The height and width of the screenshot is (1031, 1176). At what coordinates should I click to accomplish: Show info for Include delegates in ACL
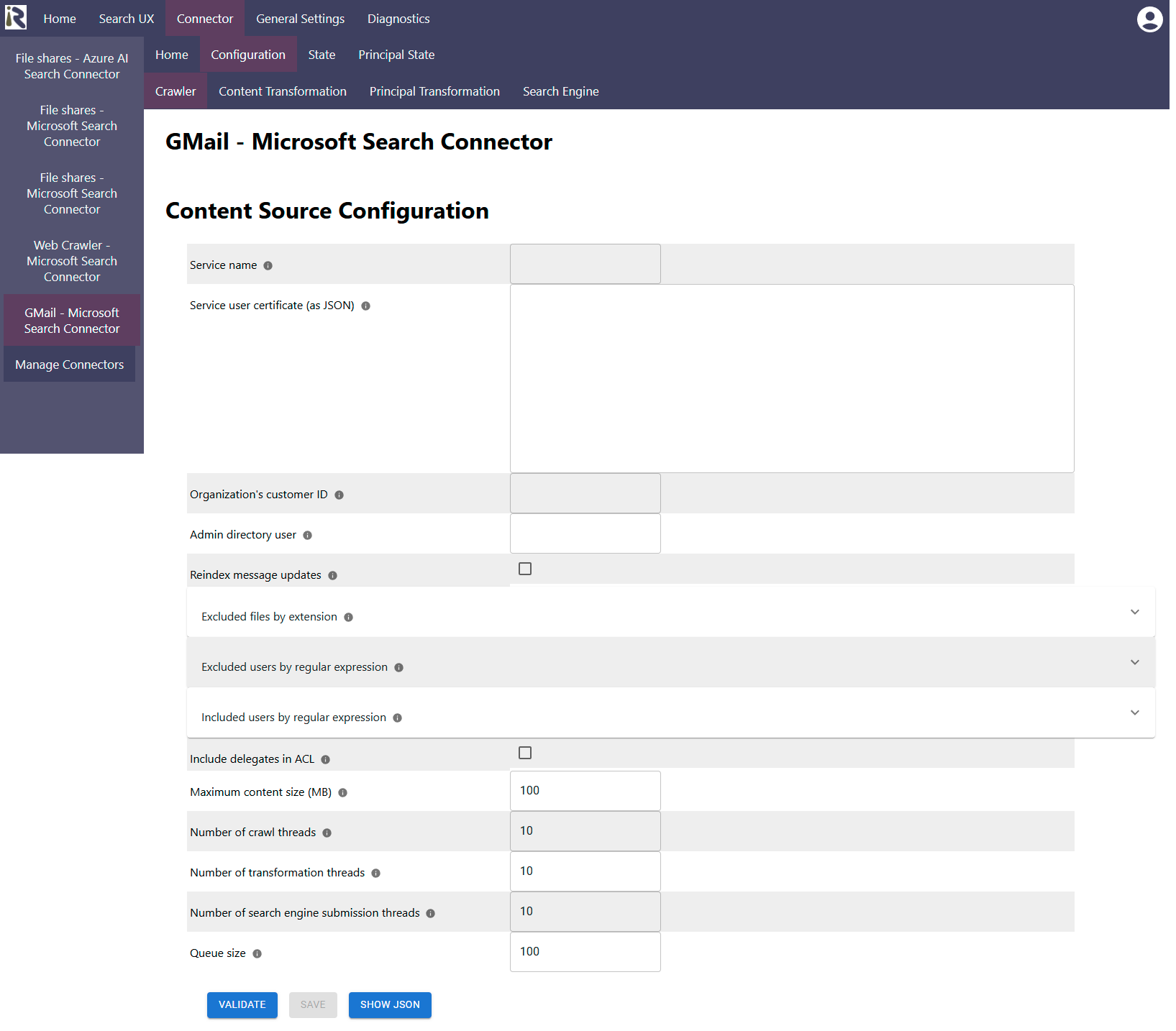325,759
